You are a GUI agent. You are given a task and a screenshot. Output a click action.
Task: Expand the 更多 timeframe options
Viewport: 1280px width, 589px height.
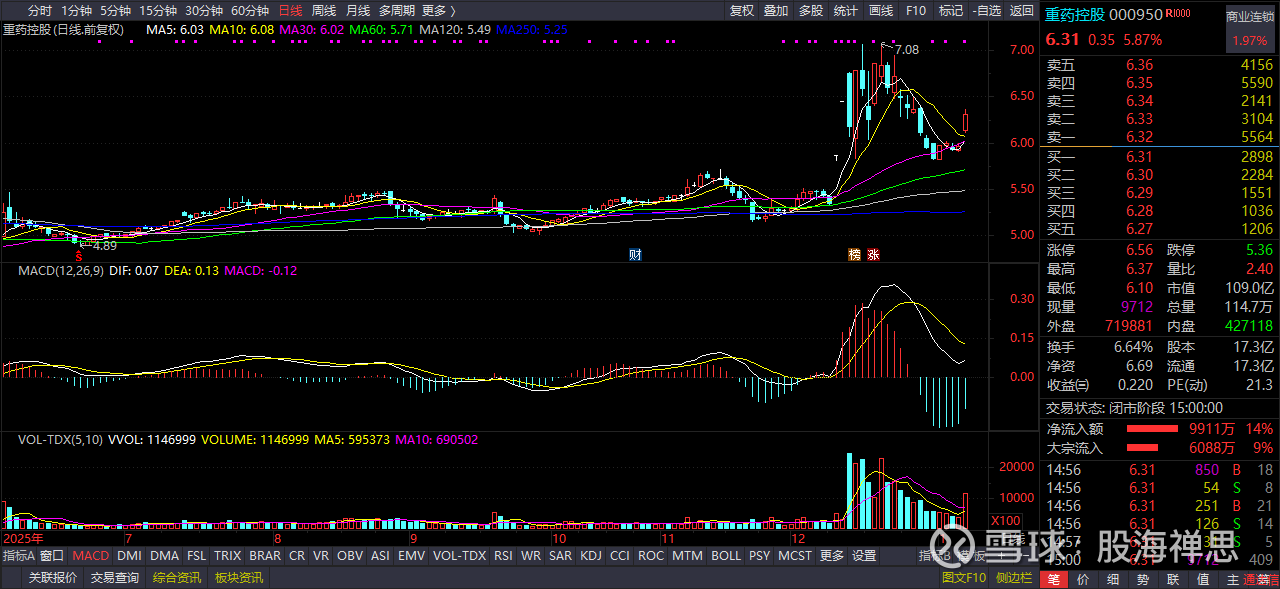(x=437, y=10)
